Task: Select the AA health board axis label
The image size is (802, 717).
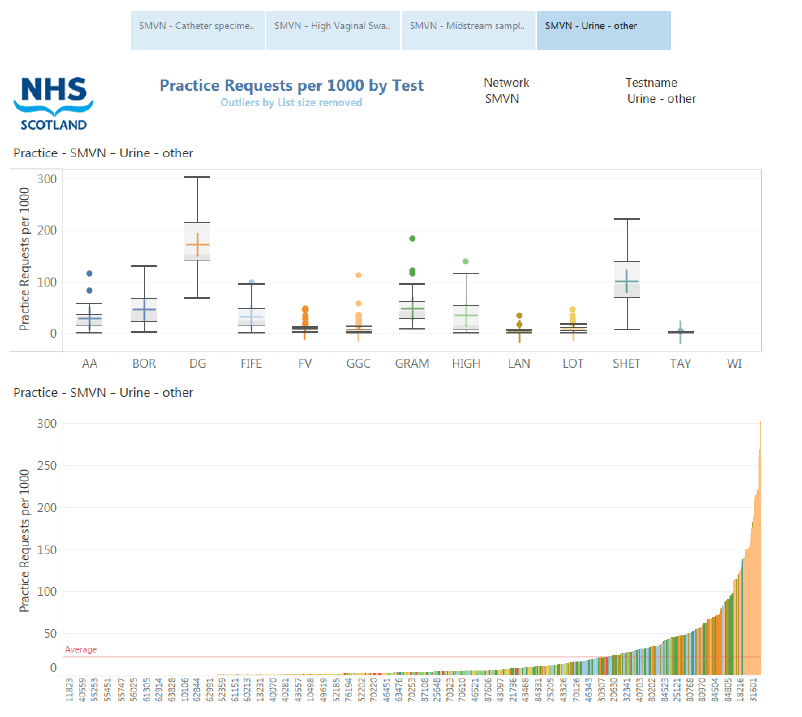Action: [x=90, y=364]
